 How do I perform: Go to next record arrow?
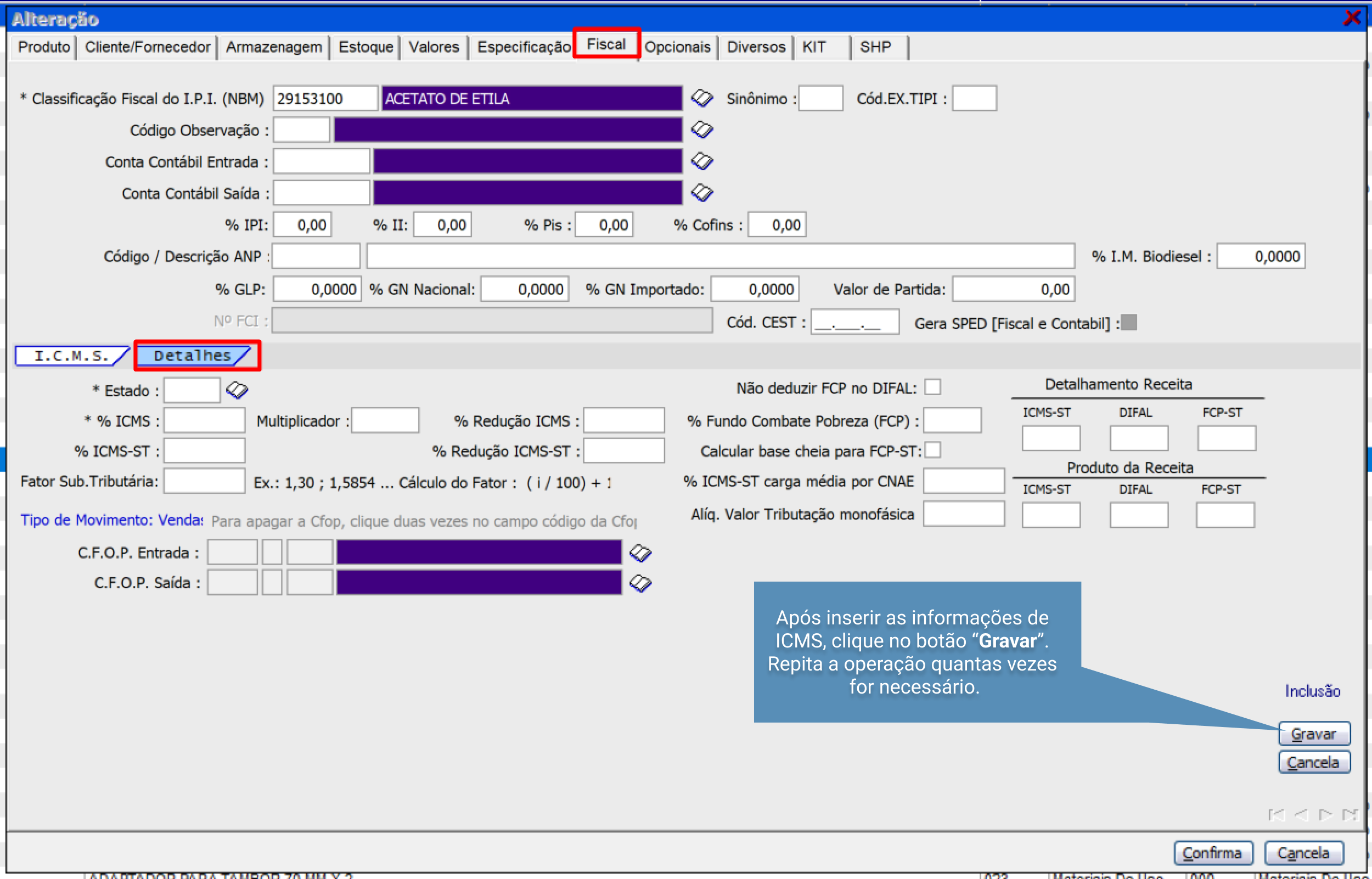[1325, 814]
